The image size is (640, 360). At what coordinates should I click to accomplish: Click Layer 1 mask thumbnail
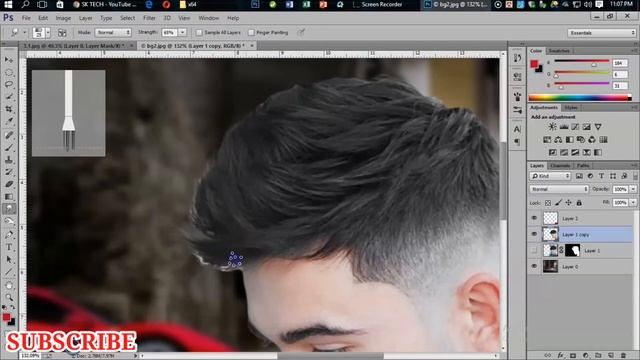click(573, 250)
